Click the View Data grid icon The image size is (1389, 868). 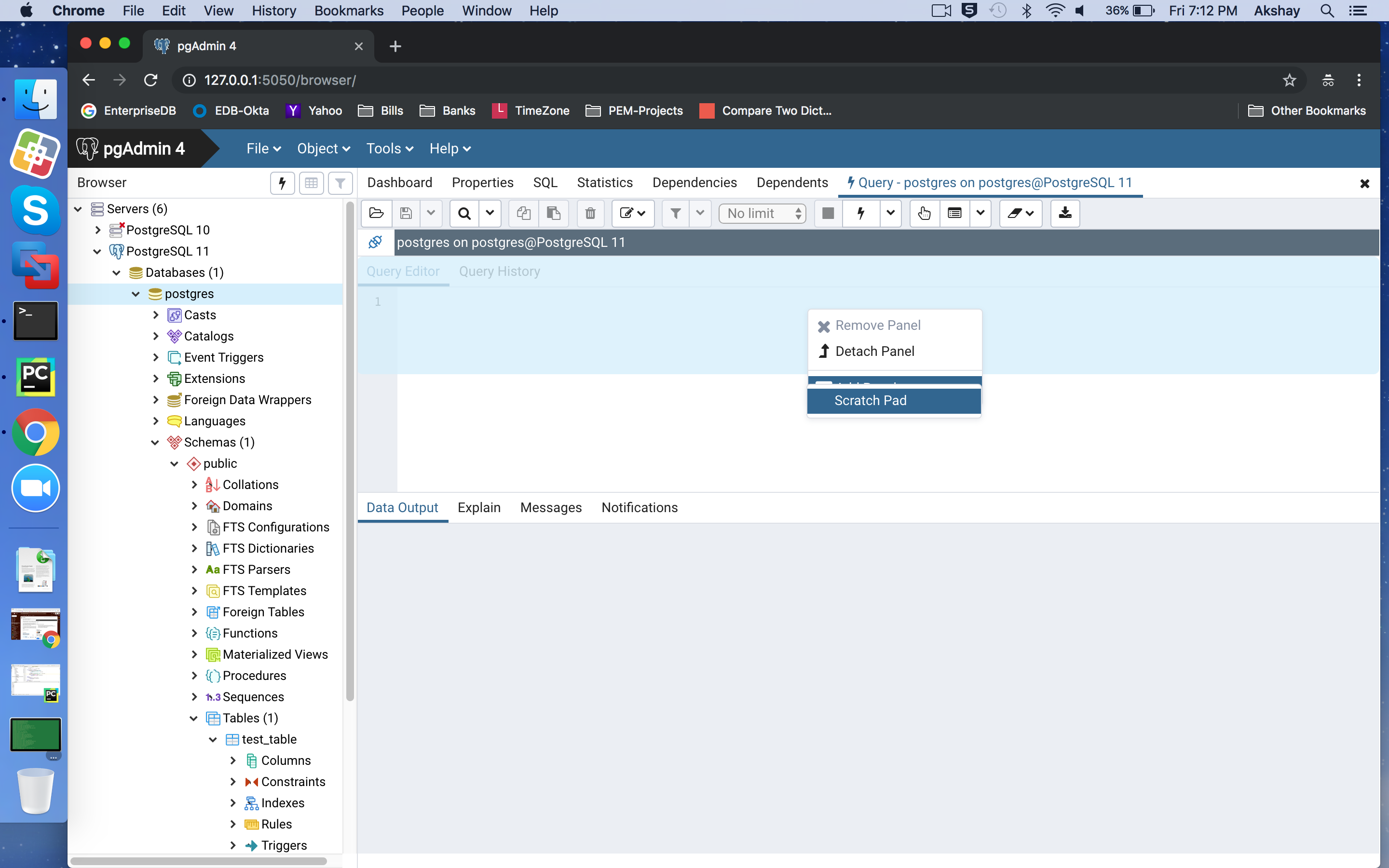click(x=311, y=183)
